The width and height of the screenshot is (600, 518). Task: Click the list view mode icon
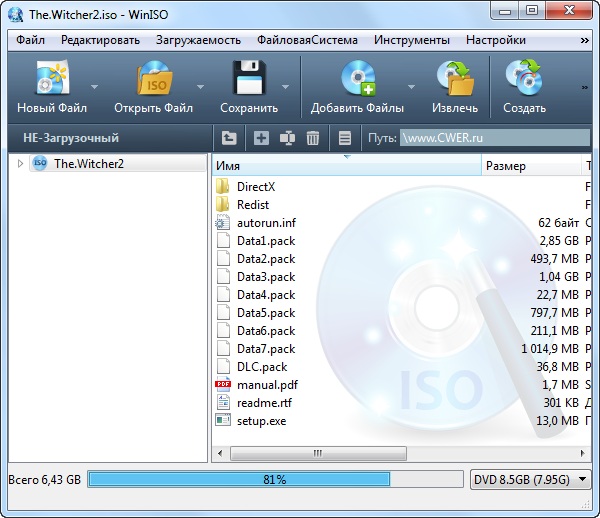(x=345, y=138)
